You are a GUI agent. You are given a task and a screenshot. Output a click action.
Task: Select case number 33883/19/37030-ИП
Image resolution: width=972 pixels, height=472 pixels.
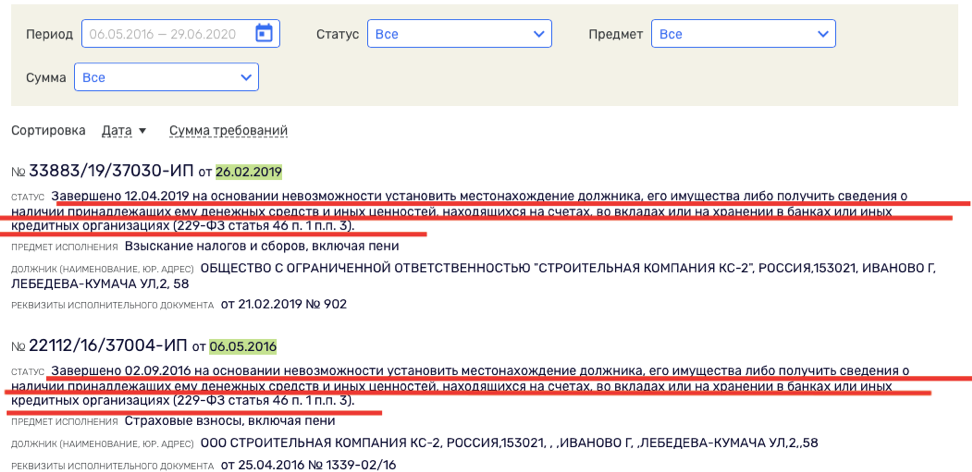(112, 171)
